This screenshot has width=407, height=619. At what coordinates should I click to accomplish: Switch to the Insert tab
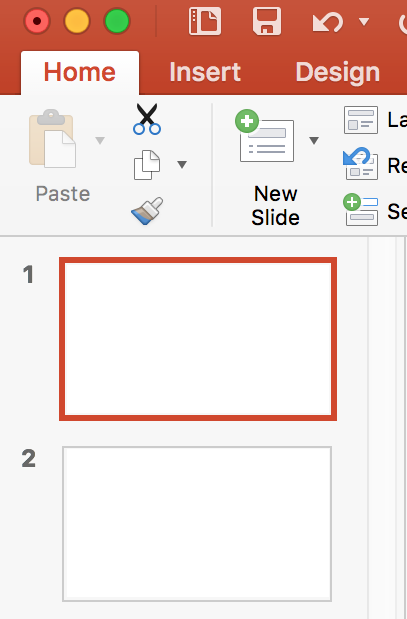[x=205, y=72]
